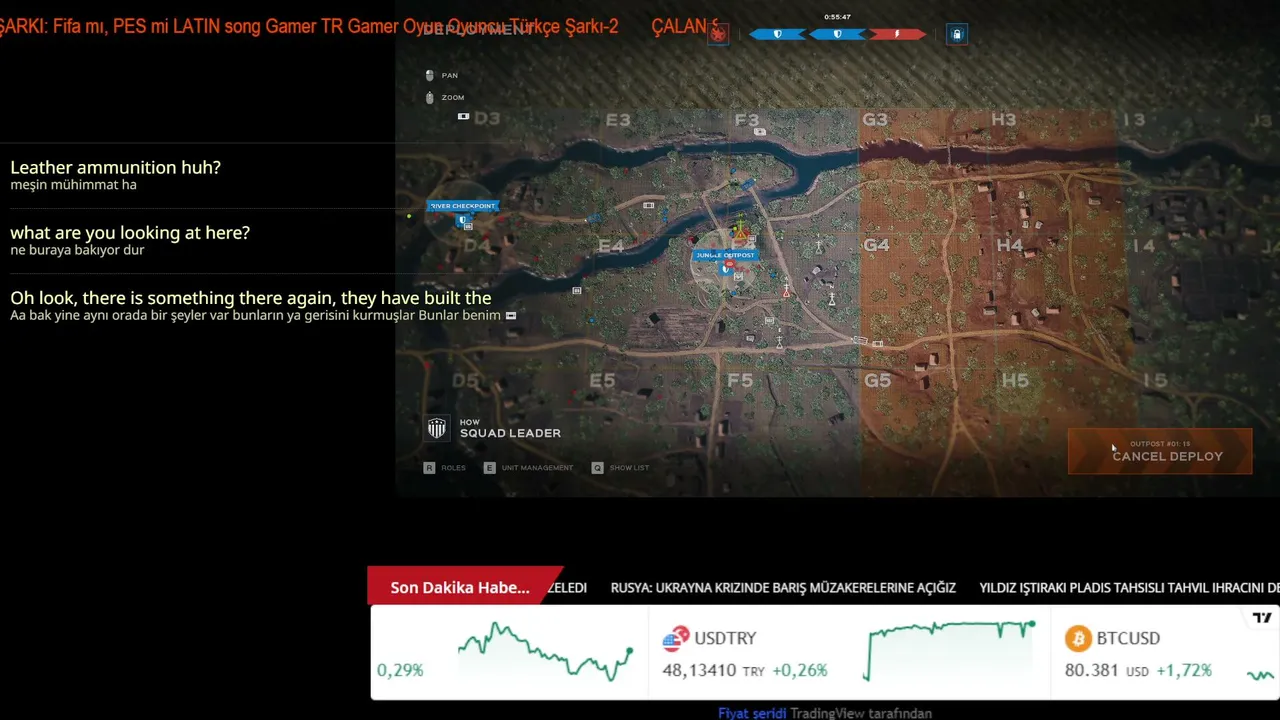The image size is (1280, 720).
Task: Click the Squad Leader shield badge icon
Action: pyautogui.click(x=437, y=429)
